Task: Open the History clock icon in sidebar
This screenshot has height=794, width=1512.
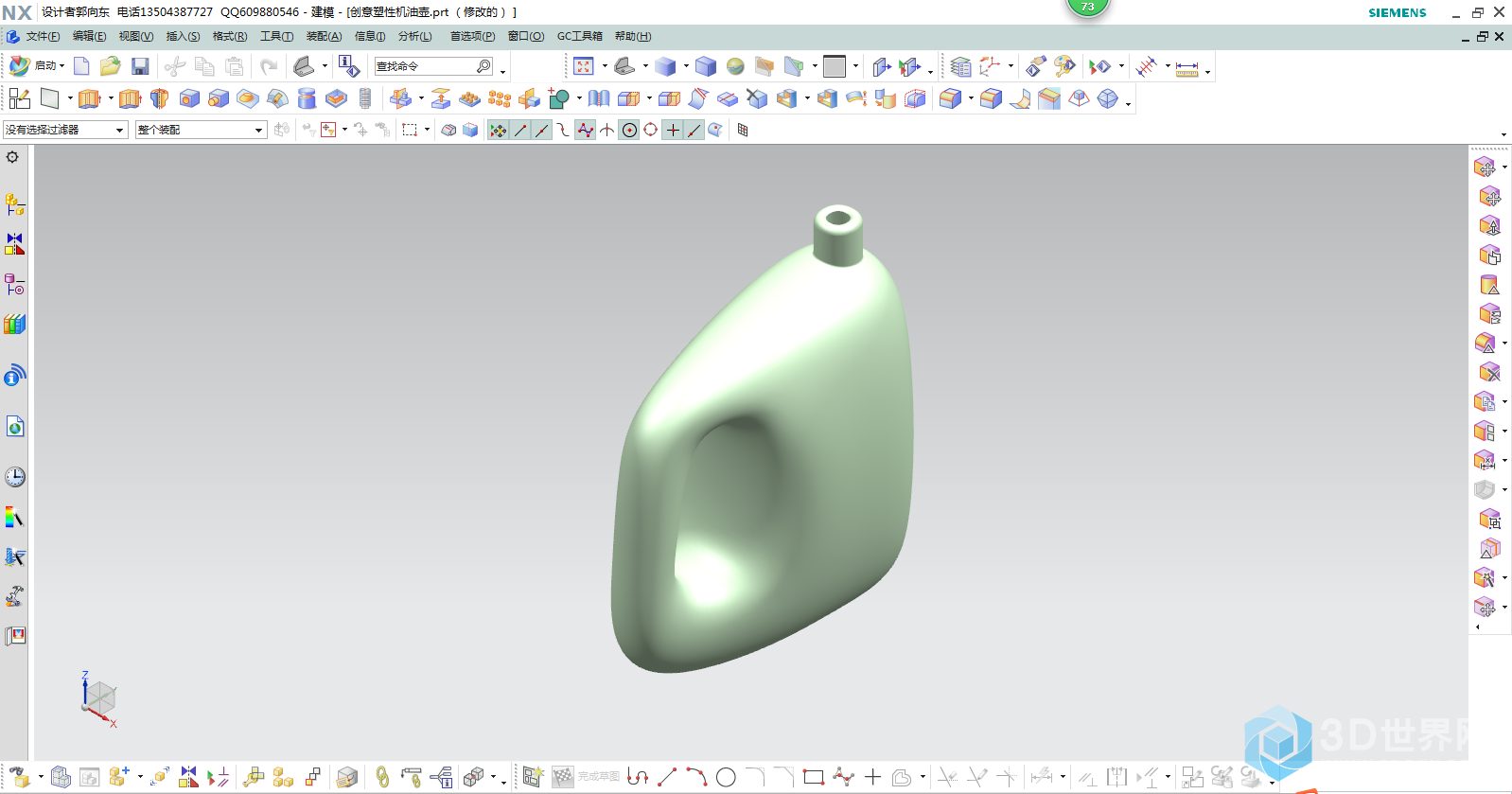Action: (15, 477)
